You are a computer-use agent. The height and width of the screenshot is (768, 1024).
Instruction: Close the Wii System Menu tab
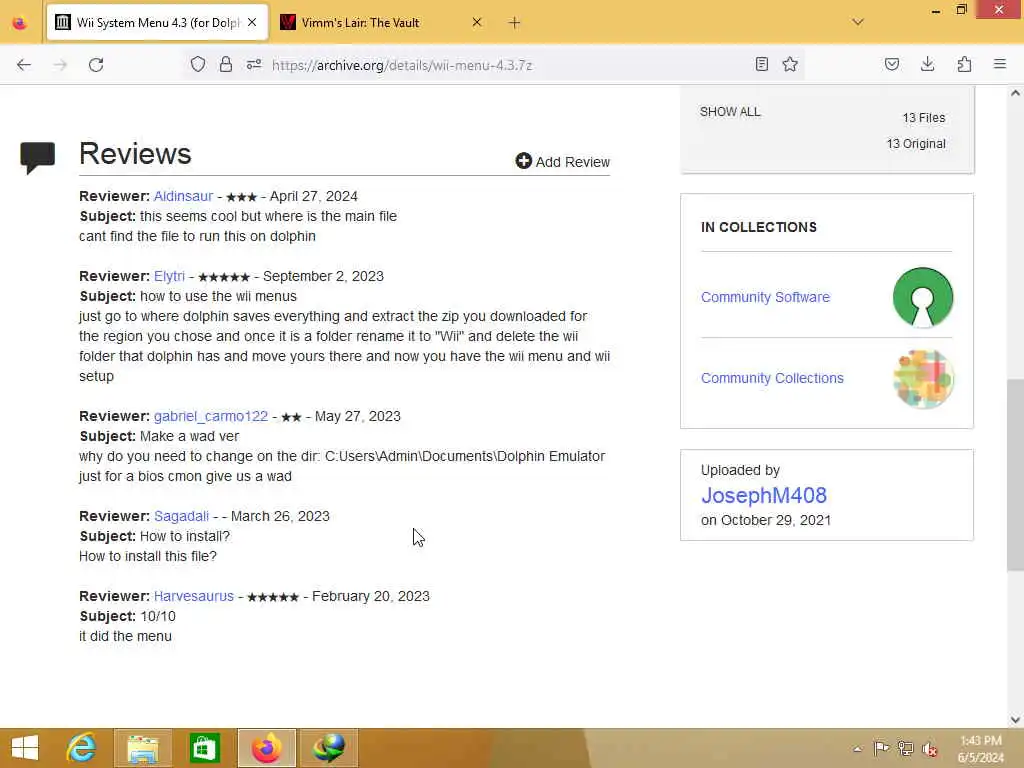[252, 22]
